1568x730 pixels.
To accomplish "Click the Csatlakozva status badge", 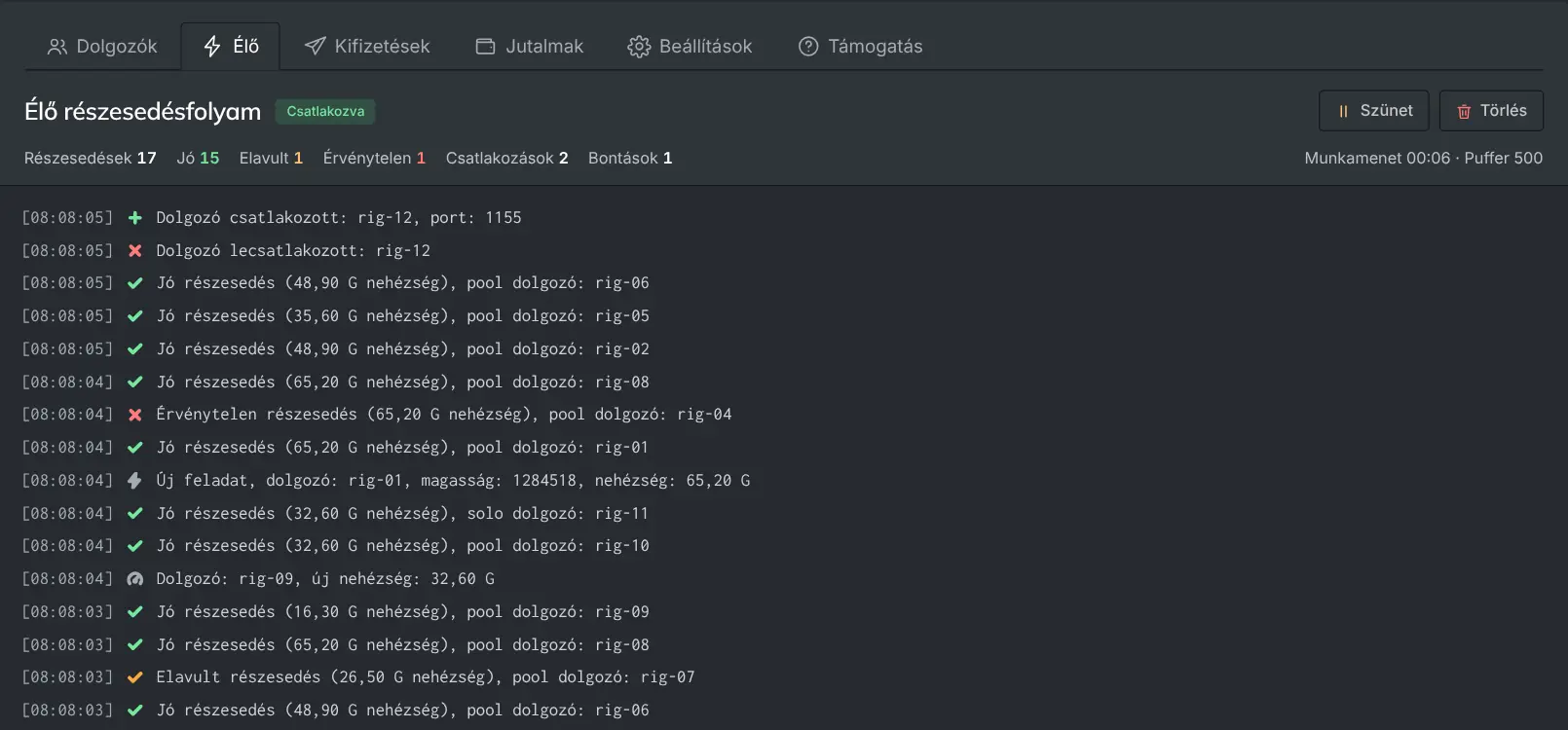I will coord(325,111).
